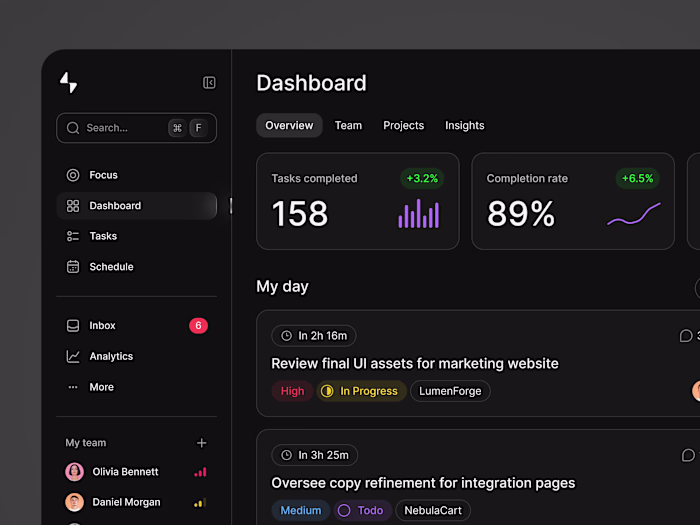Open Tasks in the sidebar
Viewport: 700px width, 525px height.
point(137,236)
